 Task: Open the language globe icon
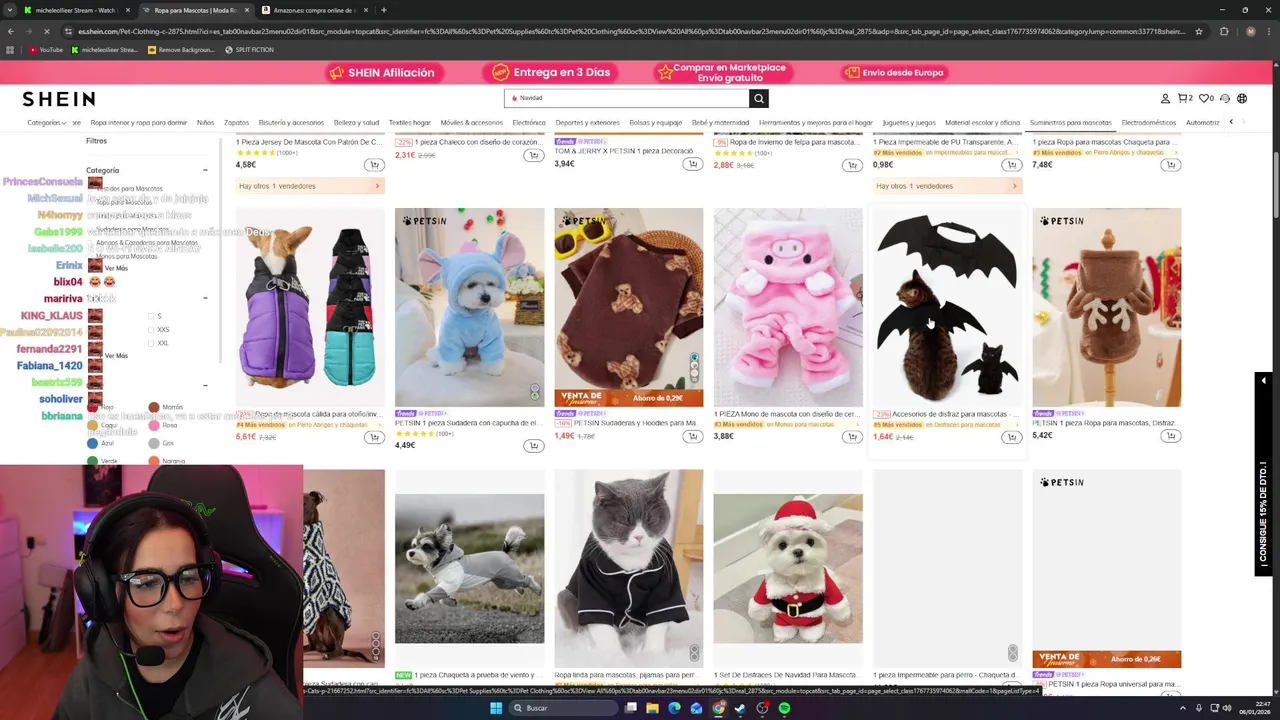click(x=1242, y=98)
